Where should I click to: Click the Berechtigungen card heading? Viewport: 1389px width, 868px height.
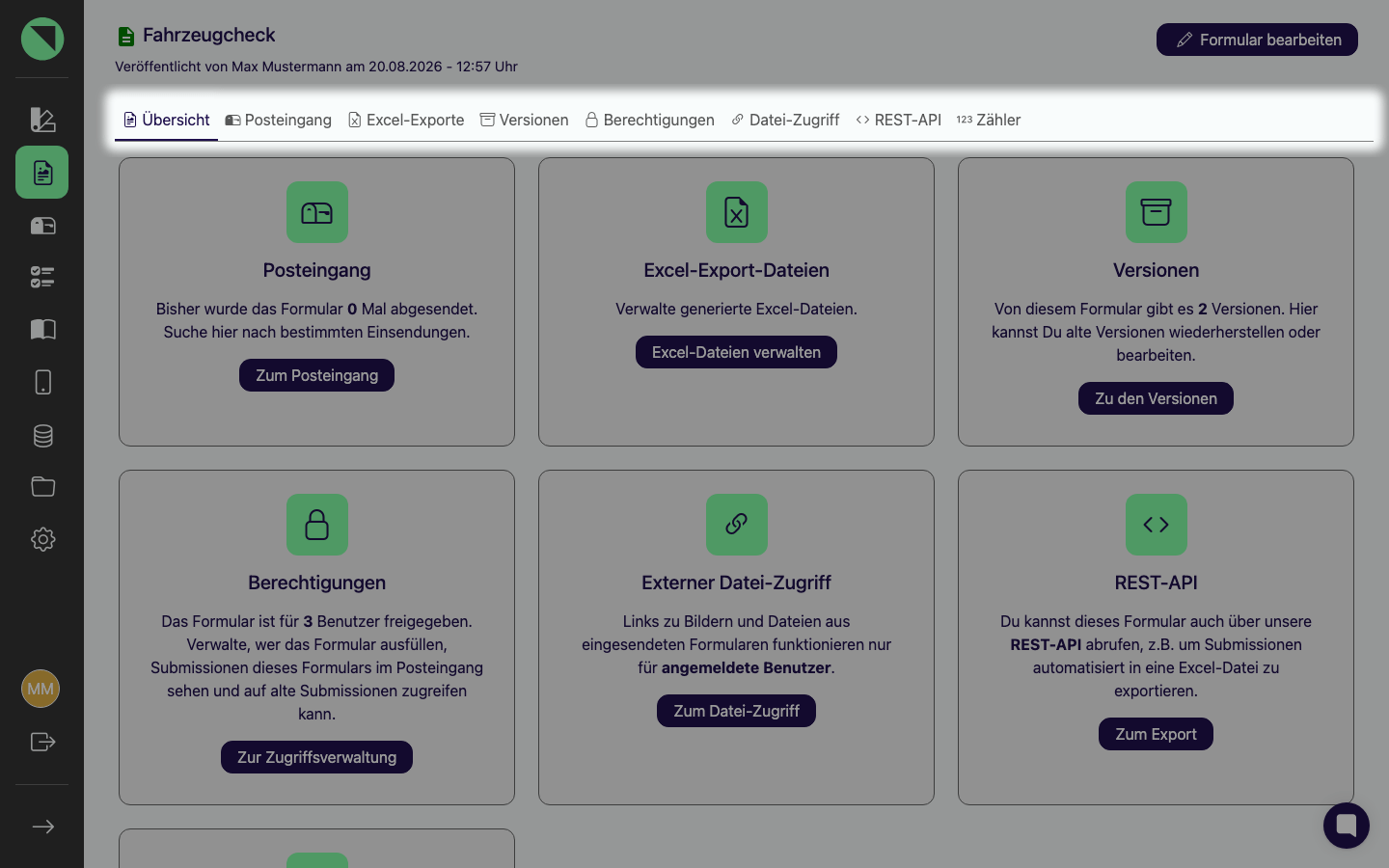316,583
